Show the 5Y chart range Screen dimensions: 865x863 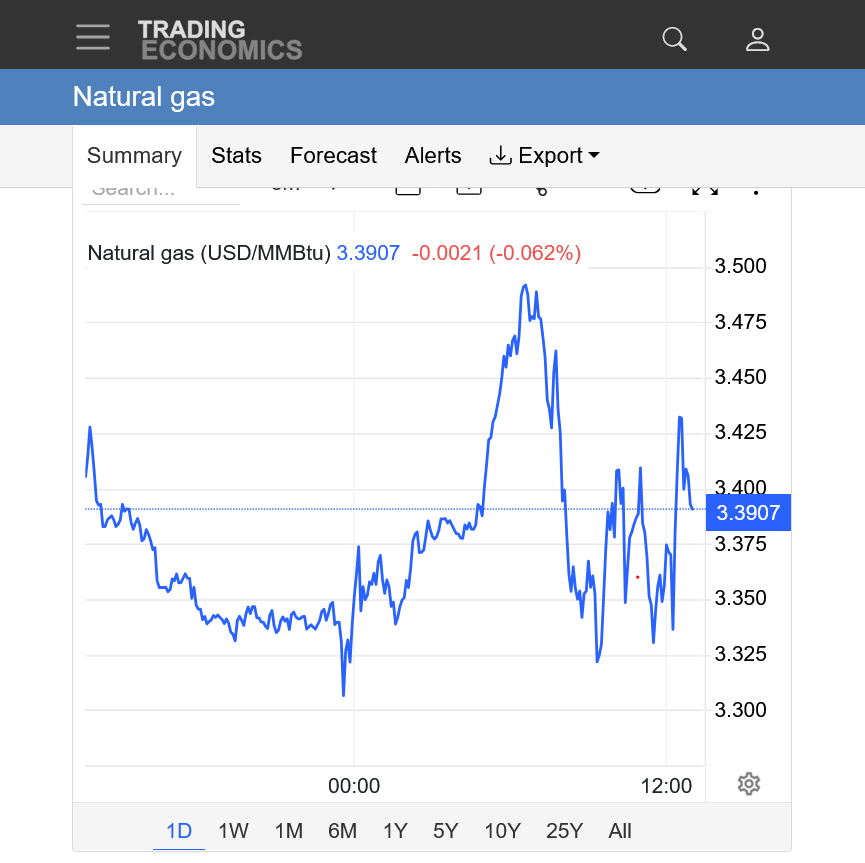pyautogui.click(x=445, y=831)
